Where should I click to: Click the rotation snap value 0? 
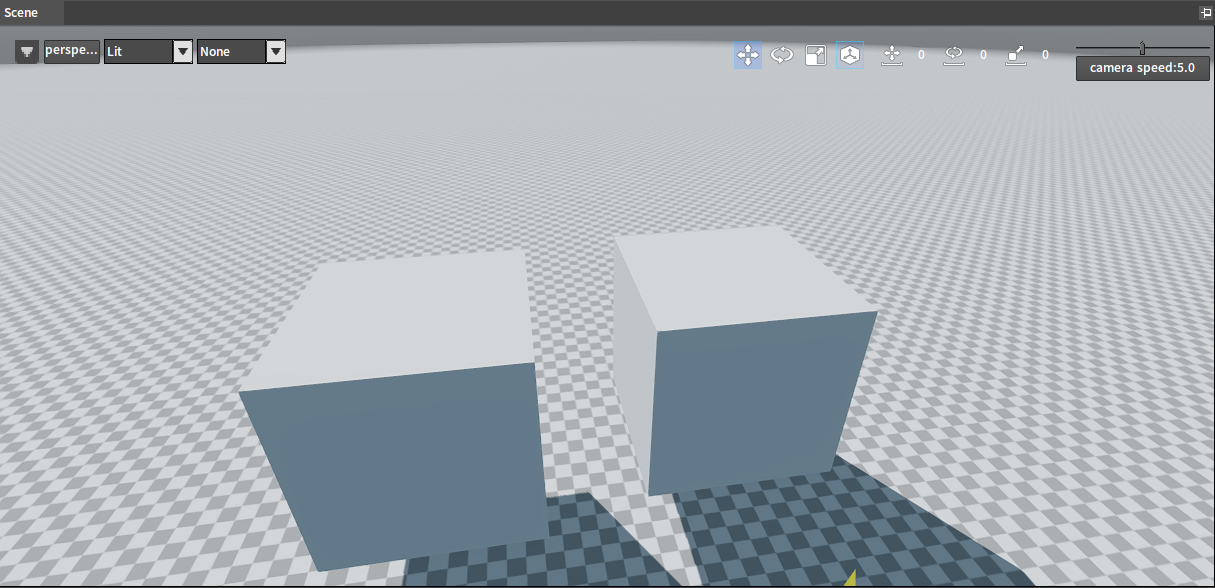pos(983,55)
